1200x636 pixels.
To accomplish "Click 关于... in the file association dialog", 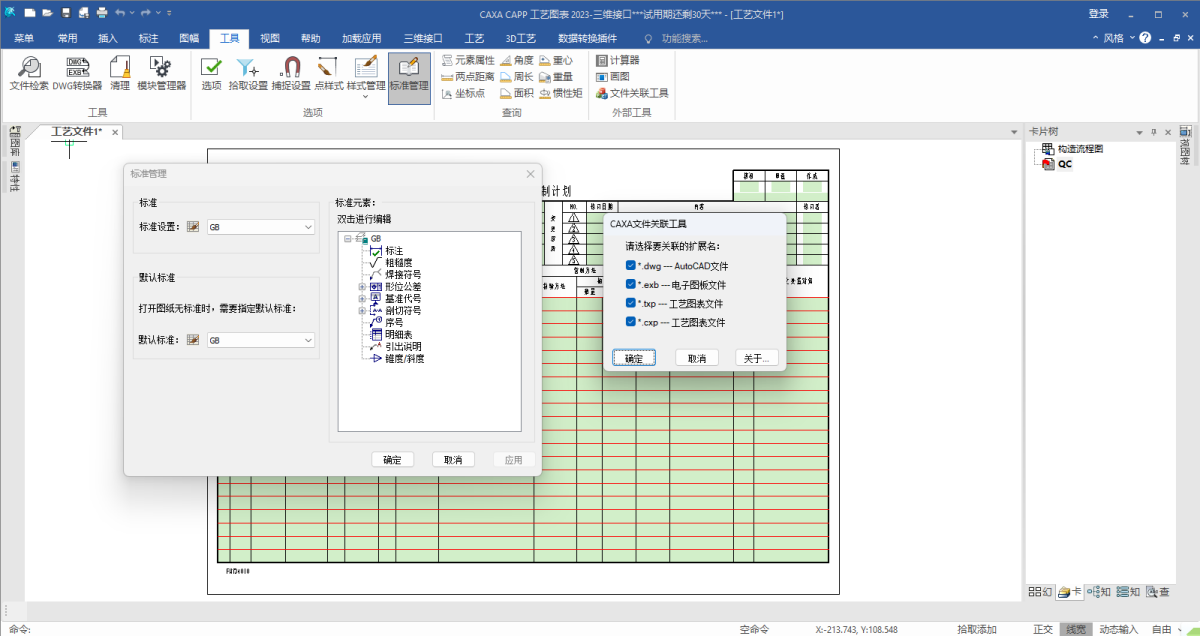I will coord(756,358).
